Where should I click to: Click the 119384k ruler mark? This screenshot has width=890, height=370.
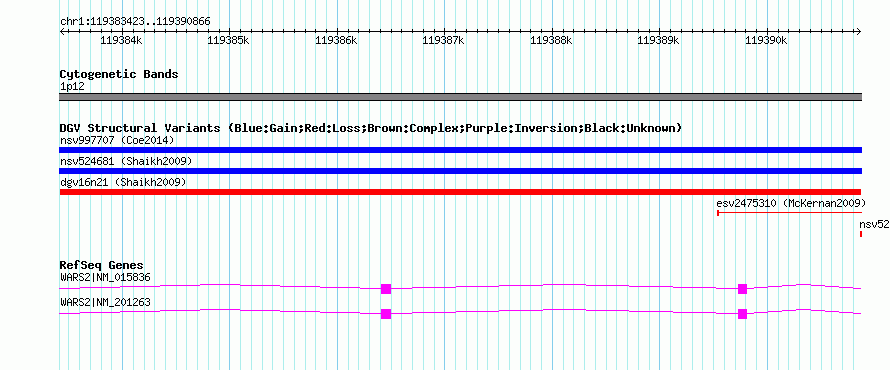[121, 40]
